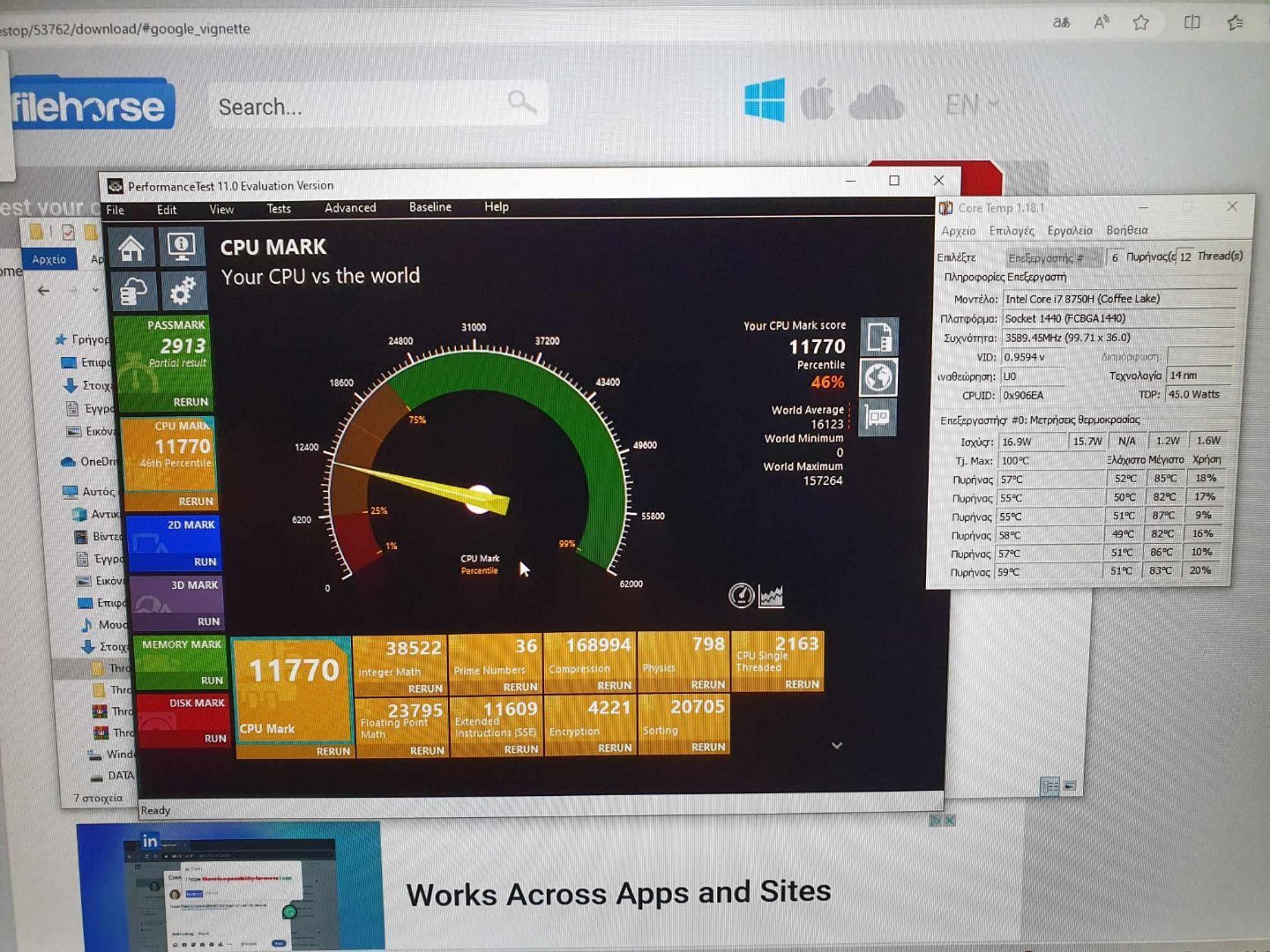Screen dimensions: 1270x952
Task: Open the browser favorites list icon
Action: click(1235, 23)
